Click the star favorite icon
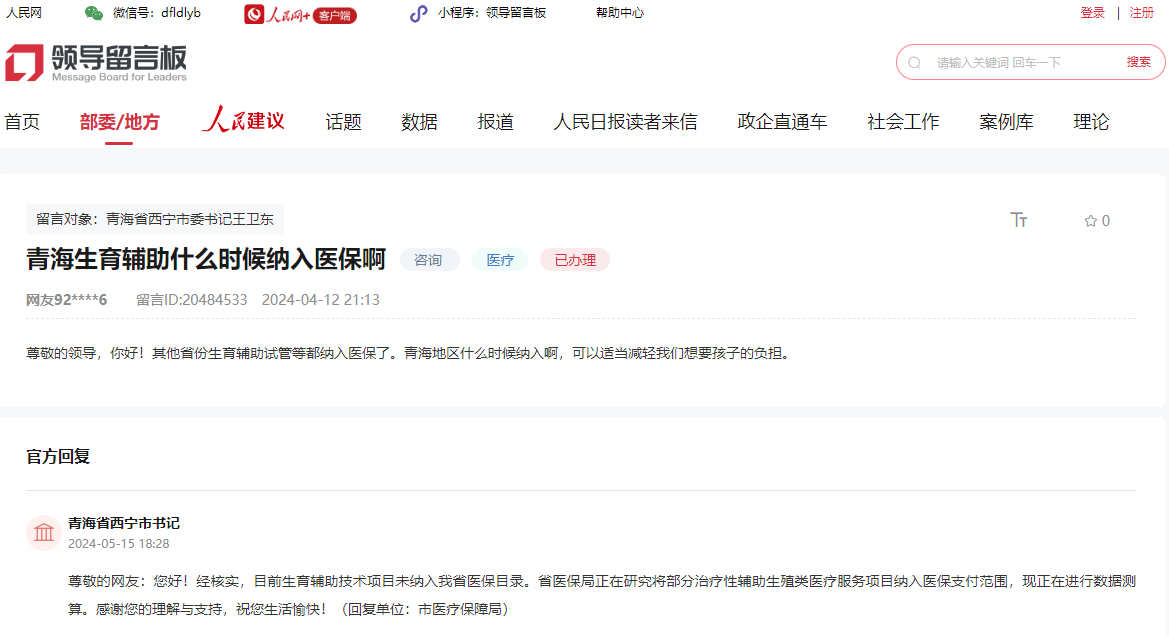Image resolution: width=1169 pixels, height=637 pixels. [x=1089, y=220]
